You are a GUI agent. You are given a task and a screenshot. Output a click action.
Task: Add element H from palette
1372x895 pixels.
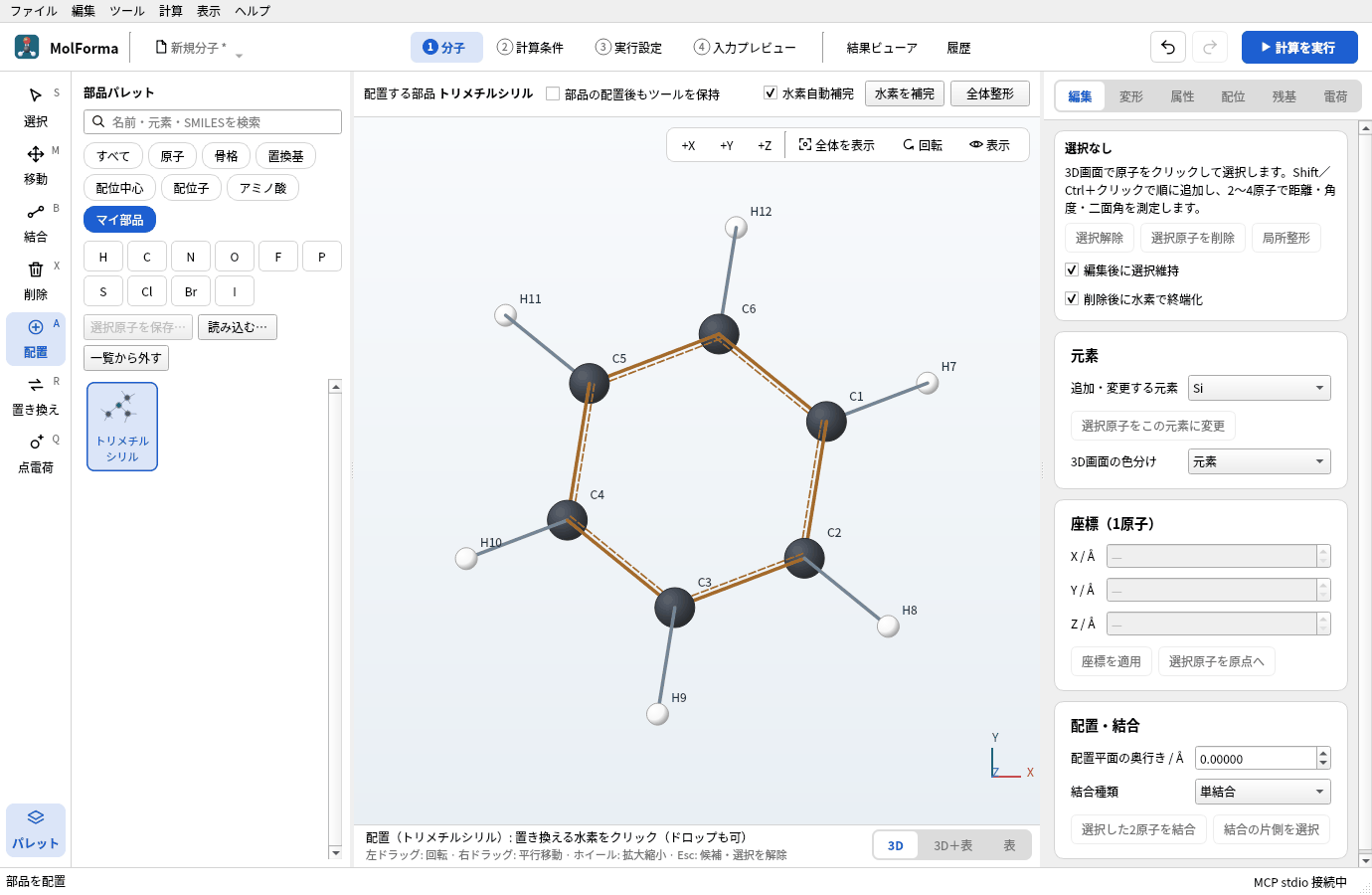coord(103,257)
